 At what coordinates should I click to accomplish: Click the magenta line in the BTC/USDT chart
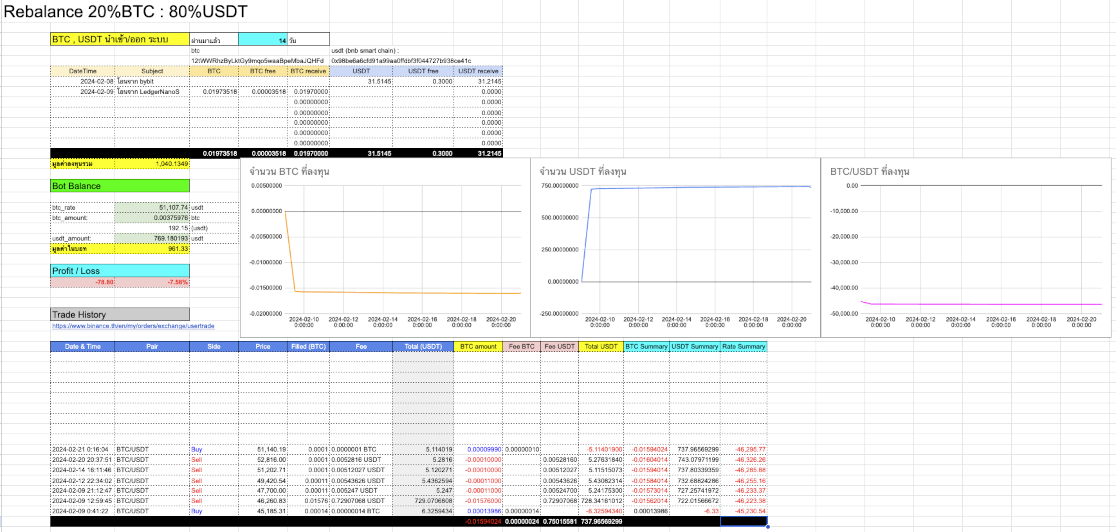(x=982, y=304)
